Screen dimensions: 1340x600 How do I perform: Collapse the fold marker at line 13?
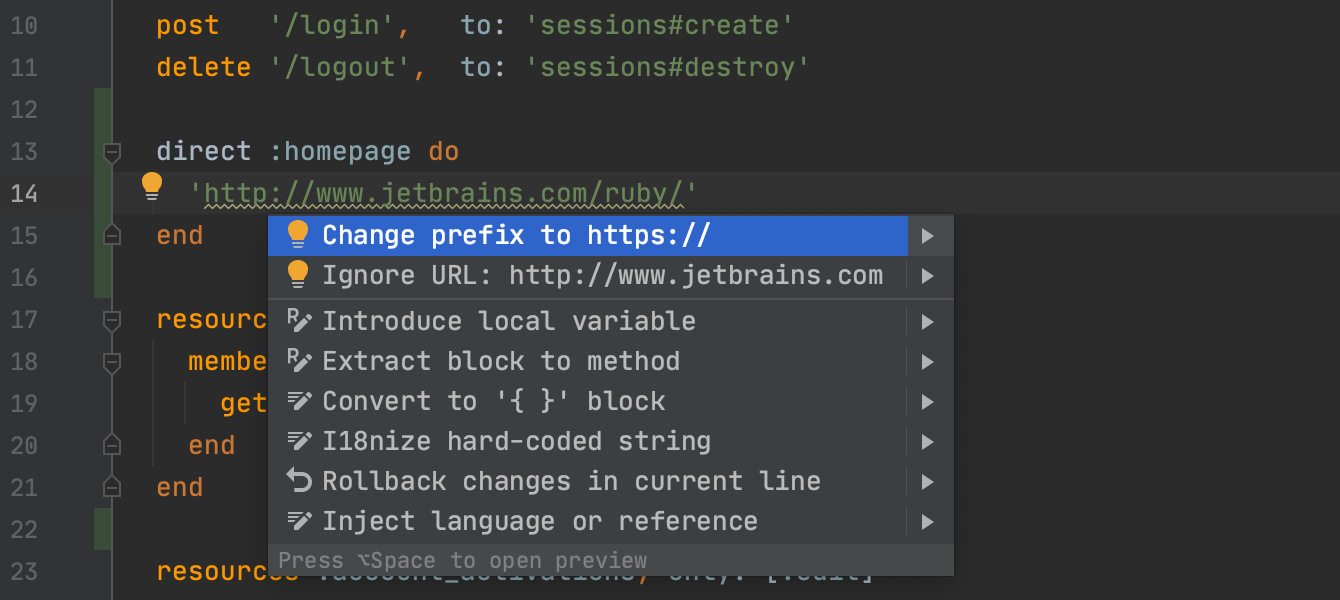click(112, 152)
